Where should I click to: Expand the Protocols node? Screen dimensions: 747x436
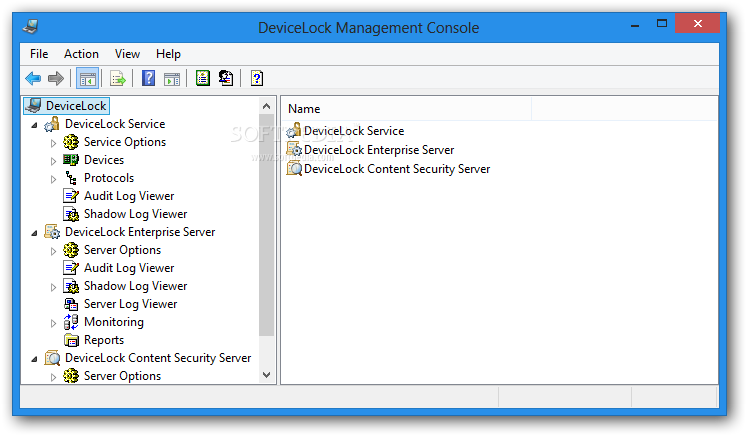click(53, 179)
